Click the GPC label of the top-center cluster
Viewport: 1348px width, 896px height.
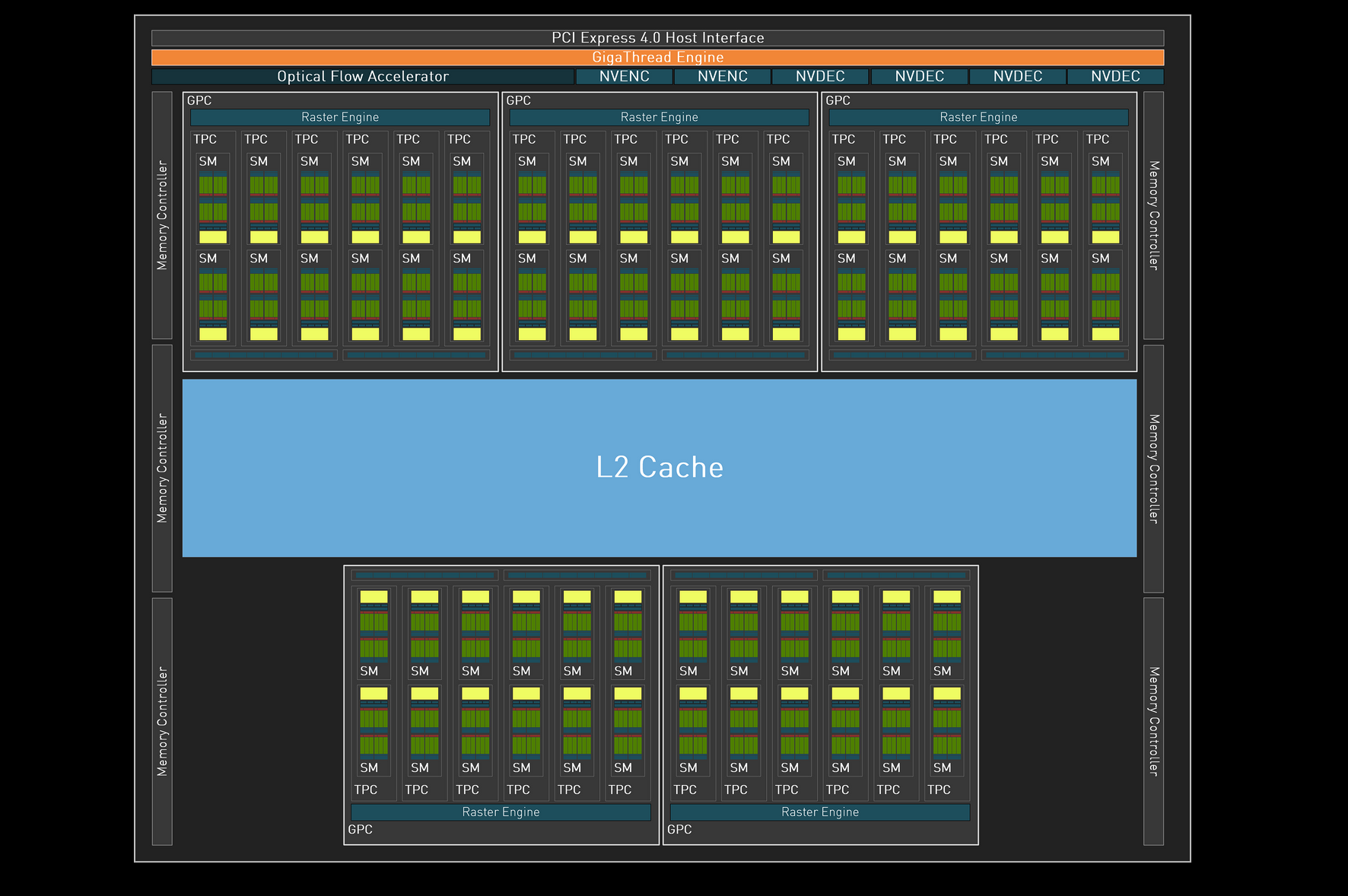[519, 100]
